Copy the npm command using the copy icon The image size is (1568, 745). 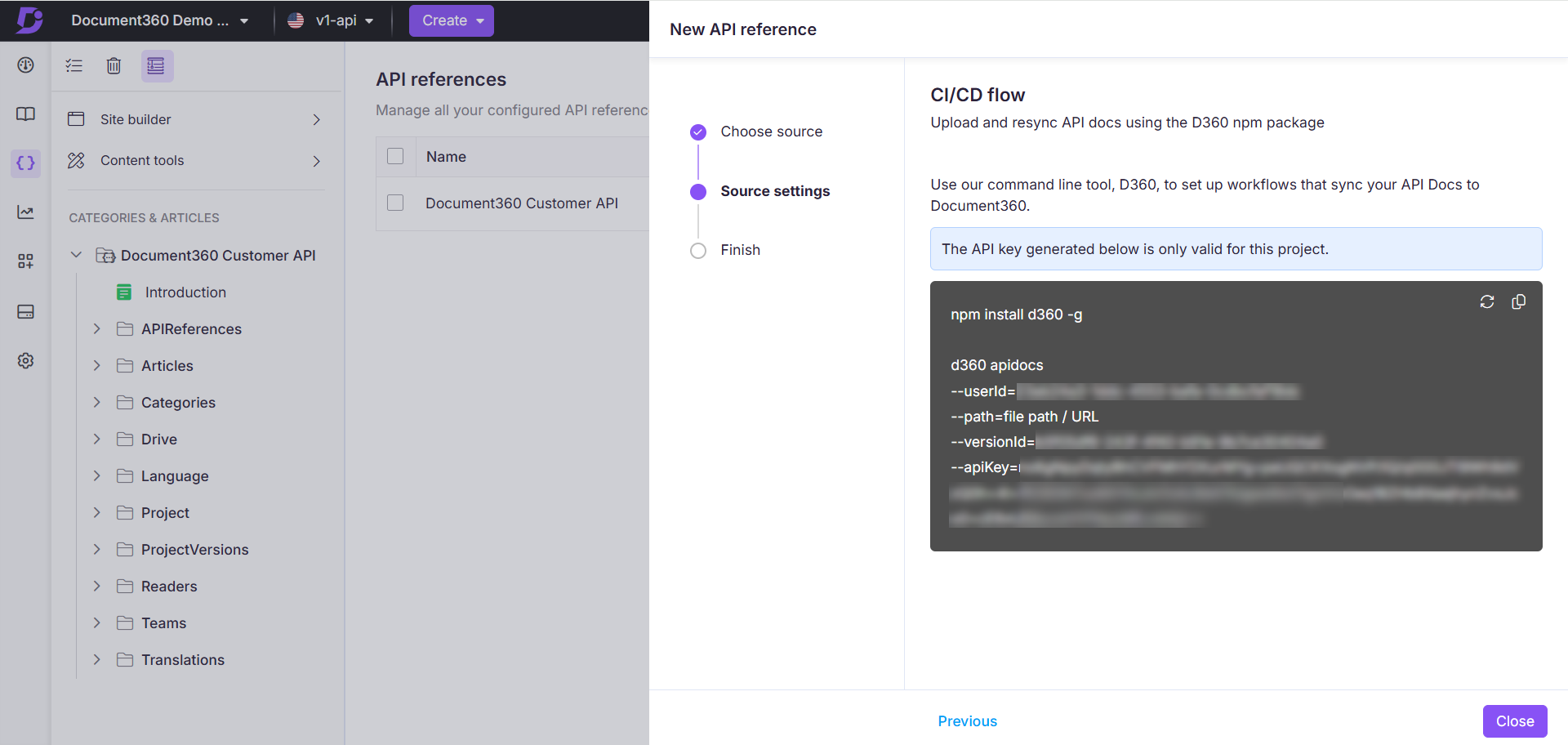1519,301
